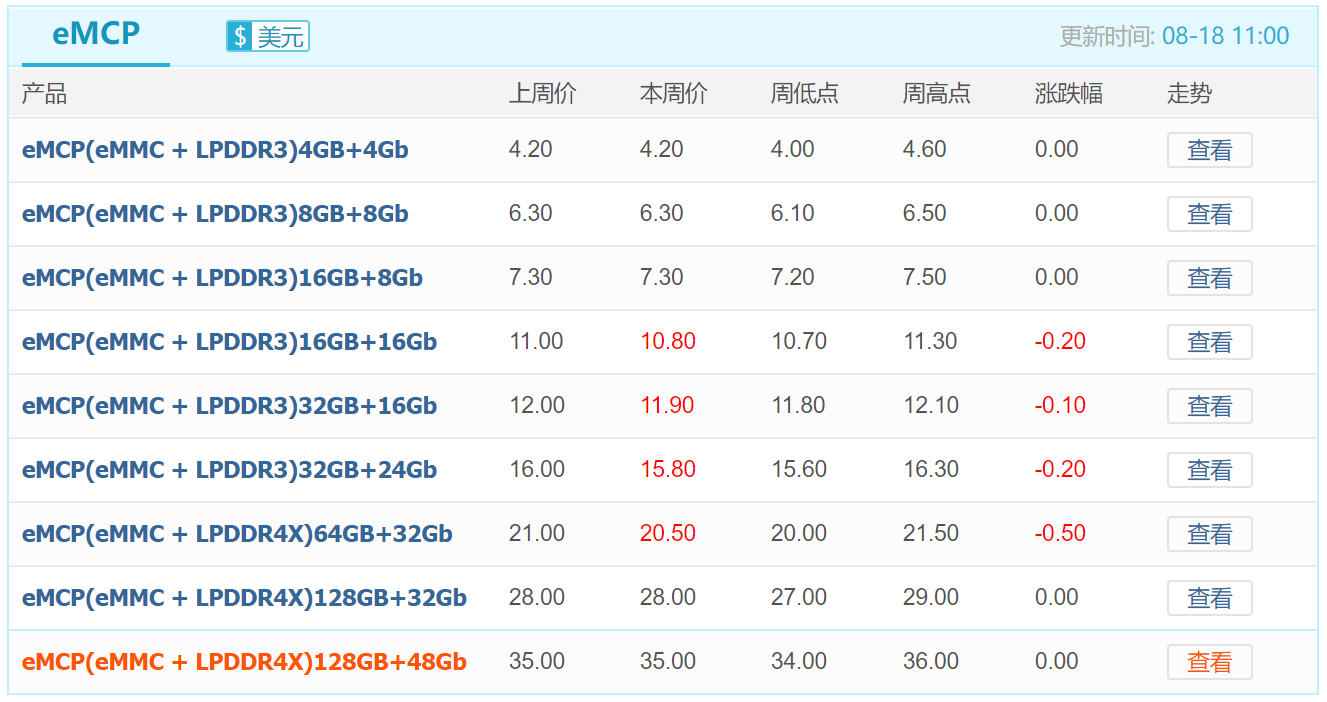Click 查看 trend button for 8GB+8Gb row

1209,214
